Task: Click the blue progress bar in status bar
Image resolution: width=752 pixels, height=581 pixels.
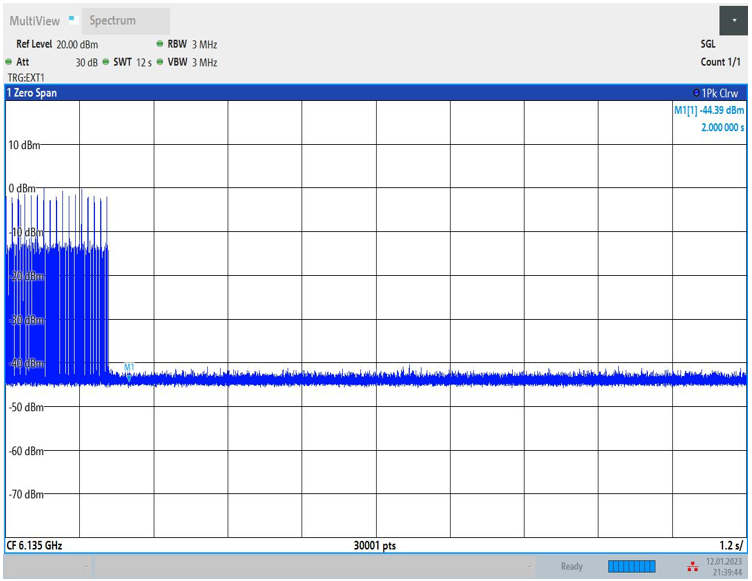Action: coord(632,567)
